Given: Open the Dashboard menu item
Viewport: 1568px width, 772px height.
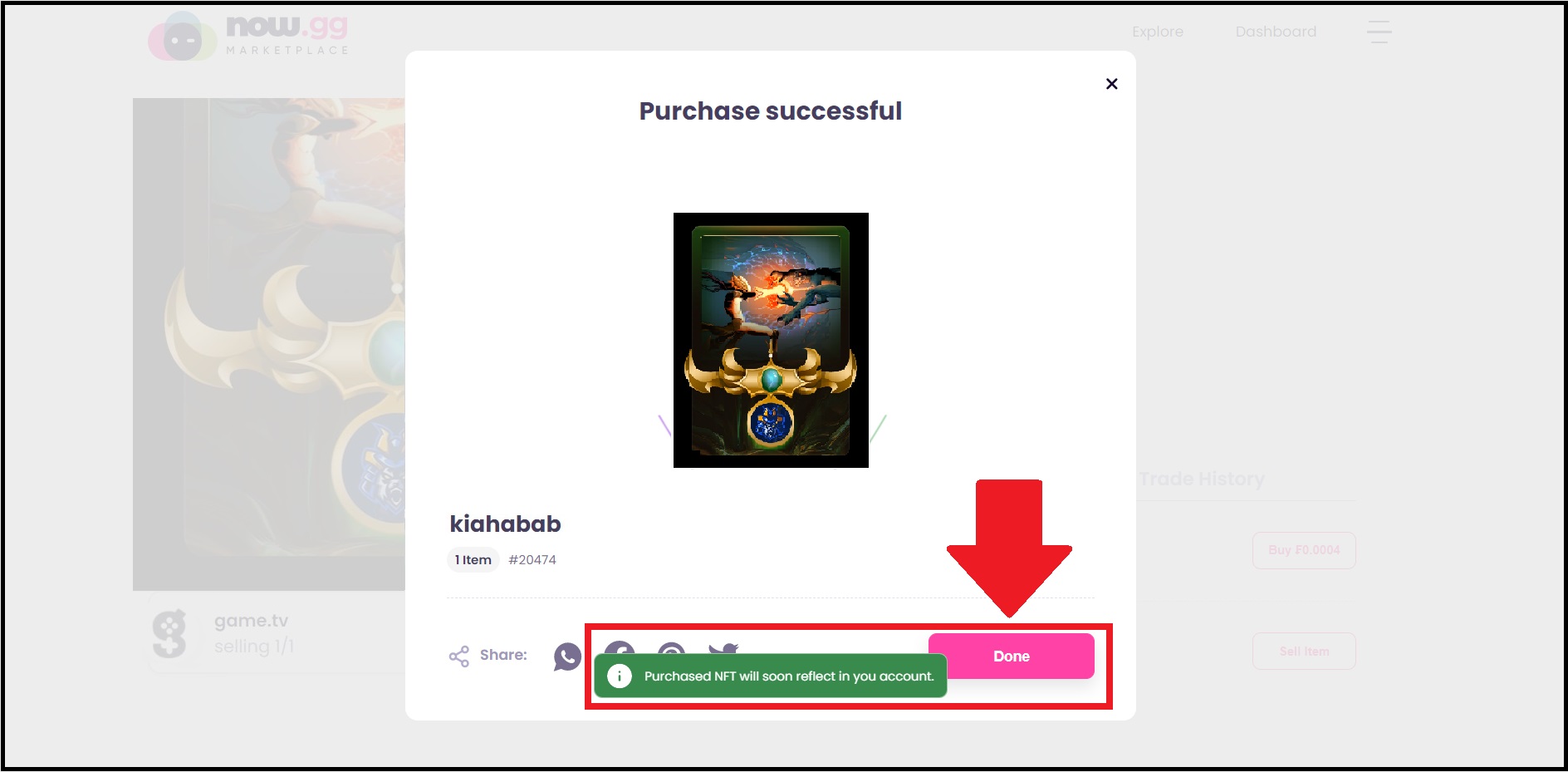Looking at the screenshot, I should tap(1276, 32).
